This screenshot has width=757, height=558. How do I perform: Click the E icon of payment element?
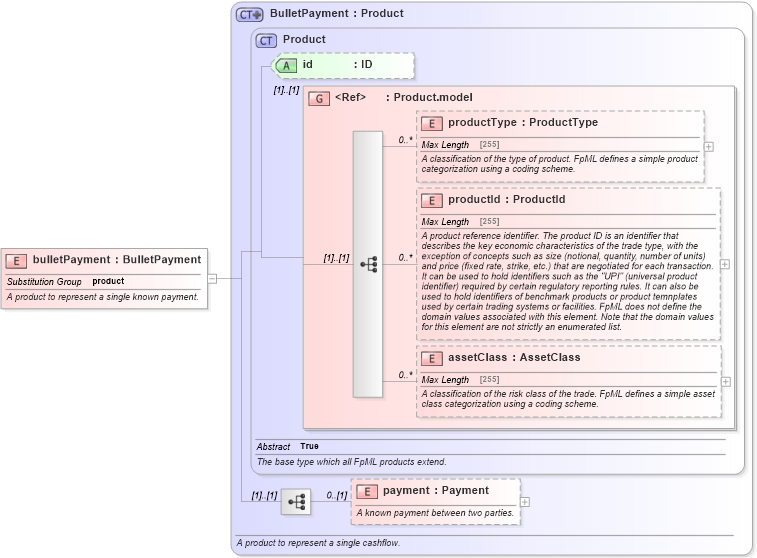click(366, 492)
